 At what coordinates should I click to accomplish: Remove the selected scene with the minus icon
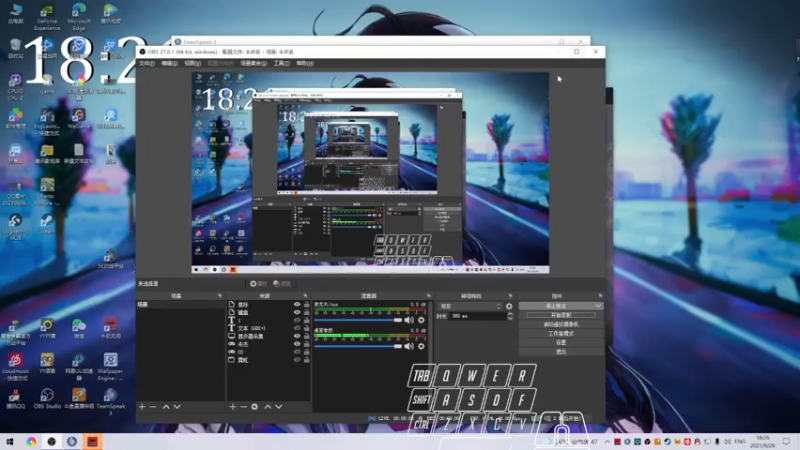coord(153,407)
